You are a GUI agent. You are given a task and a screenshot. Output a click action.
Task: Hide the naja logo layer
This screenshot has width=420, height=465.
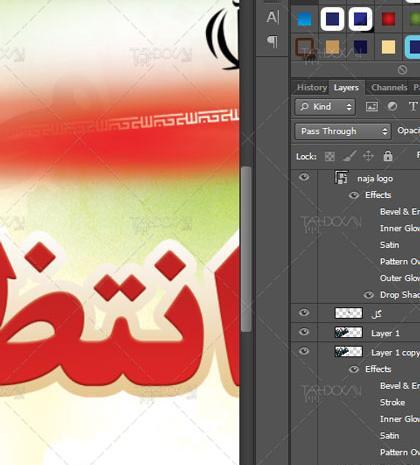tap(304, 177)
